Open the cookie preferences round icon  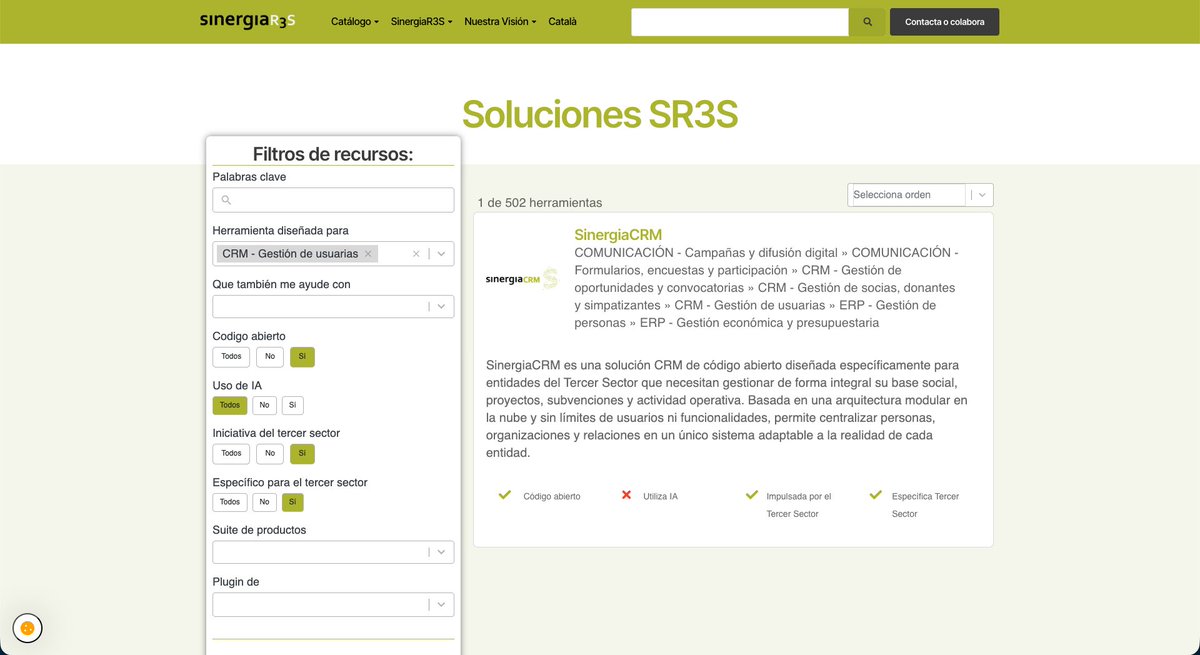coord(27,628)
